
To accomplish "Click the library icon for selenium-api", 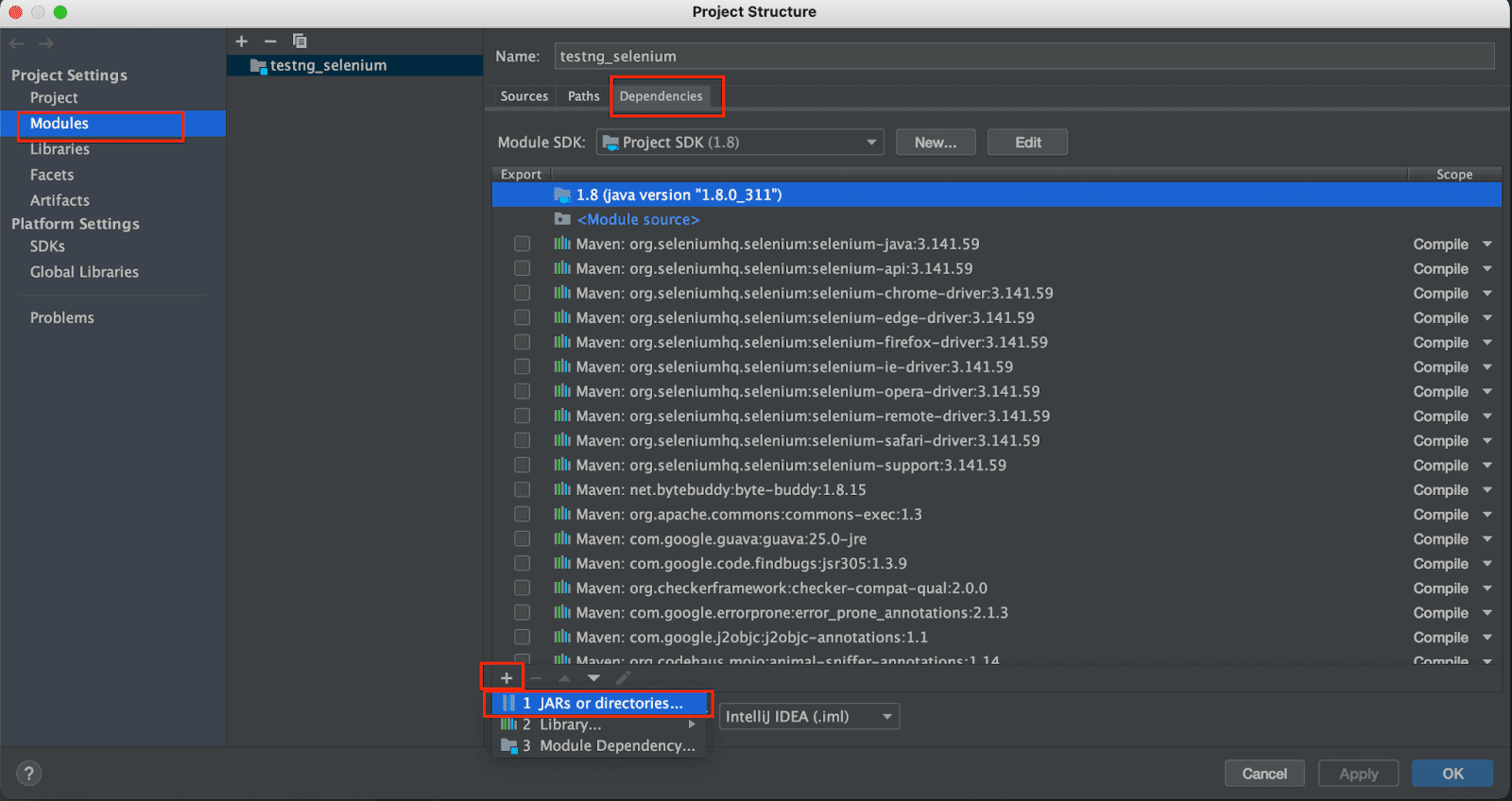I will [562, 268].
